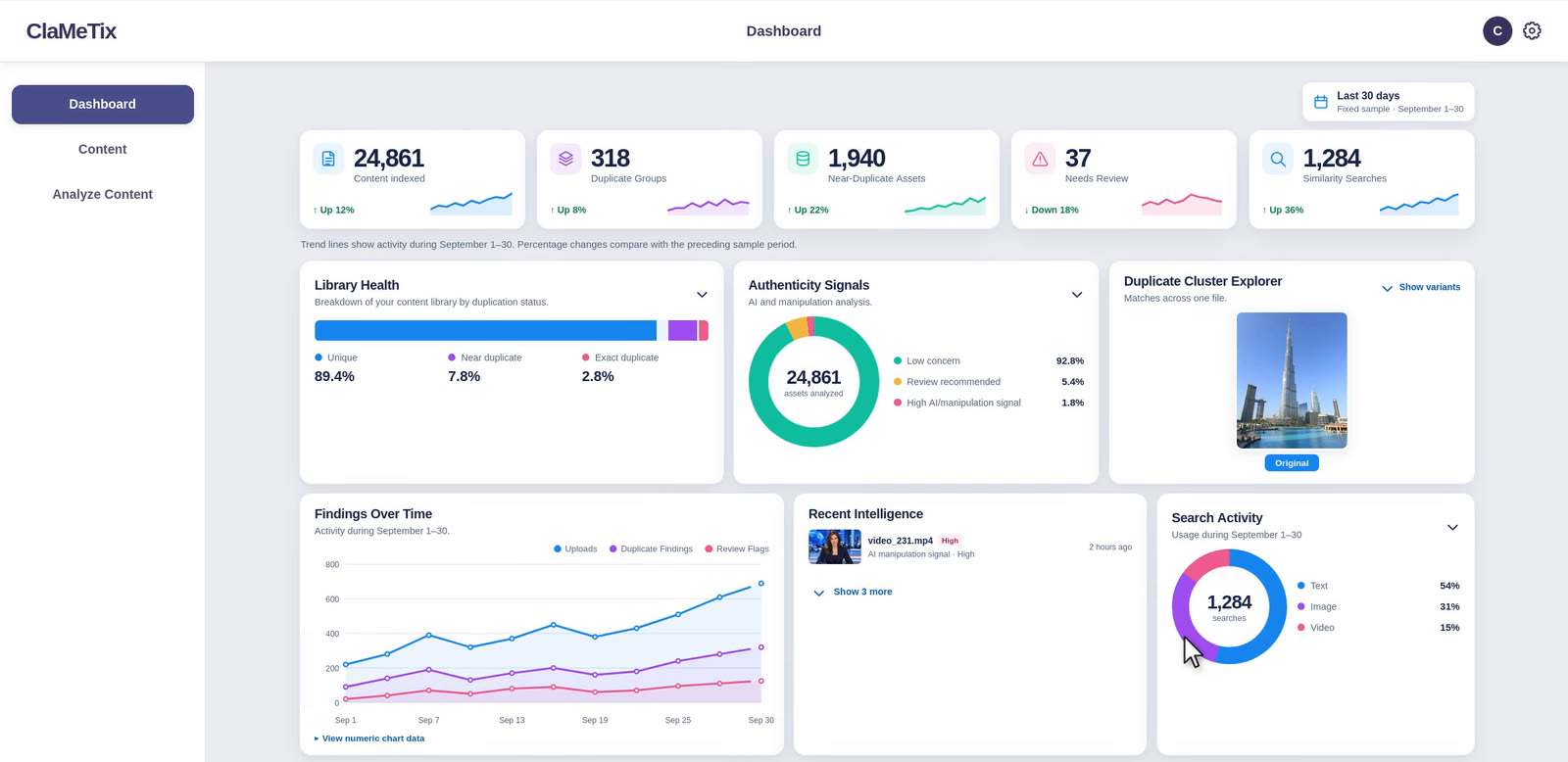Open the 1,284 Similarity Searches card
1568x762 pixels.
(1361, 180)
